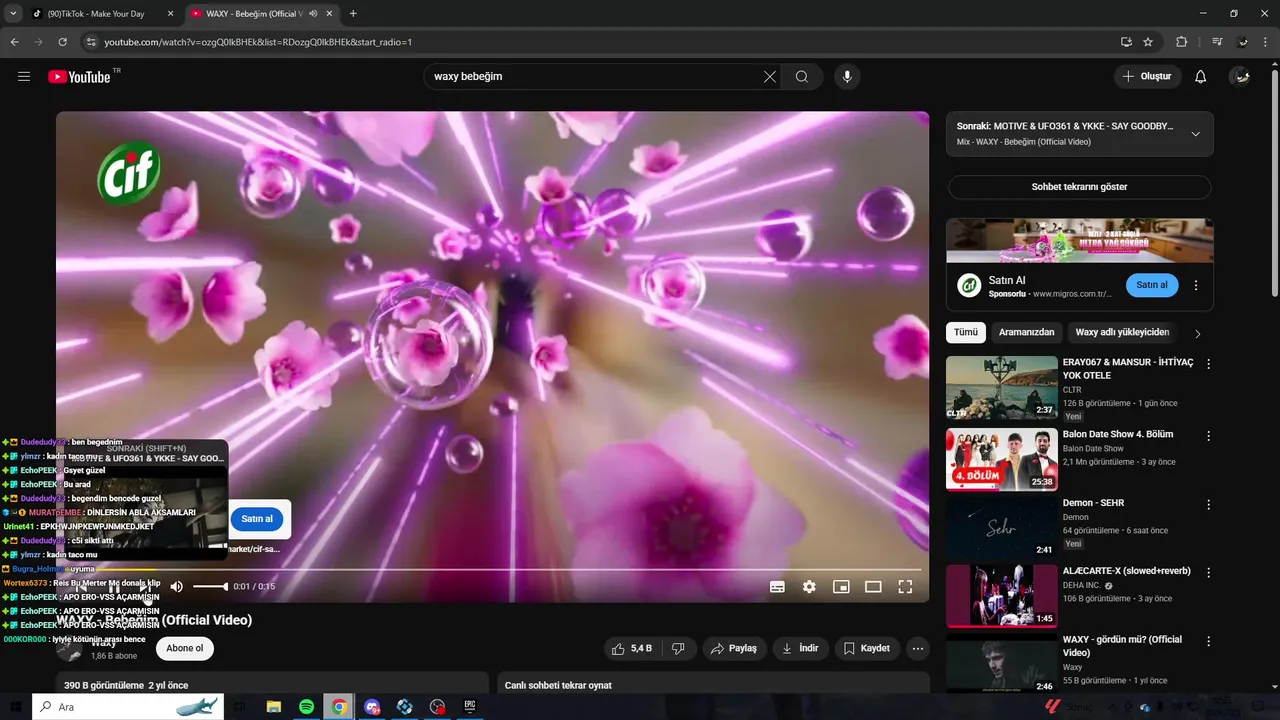The width and height of the screenshot is (1280, 720).
Task: Subscribe with Abone ol button
Action: 185,648
